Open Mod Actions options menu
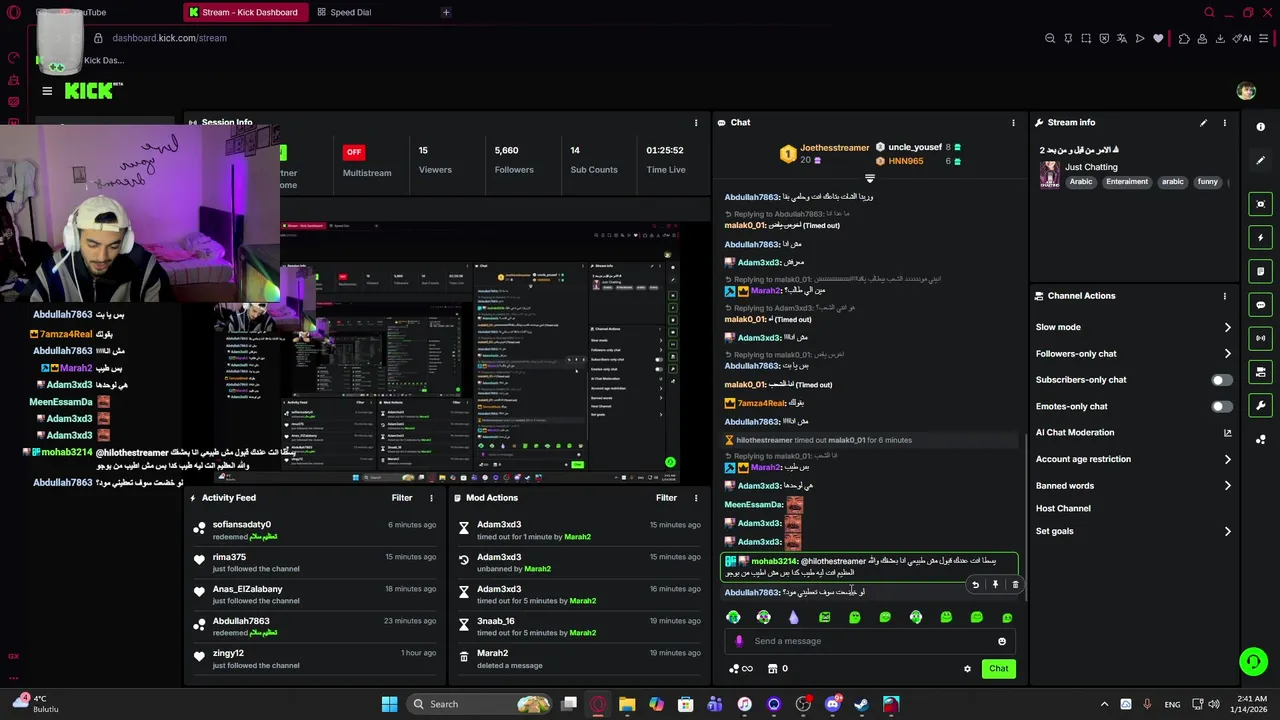 tap(697, 498)
